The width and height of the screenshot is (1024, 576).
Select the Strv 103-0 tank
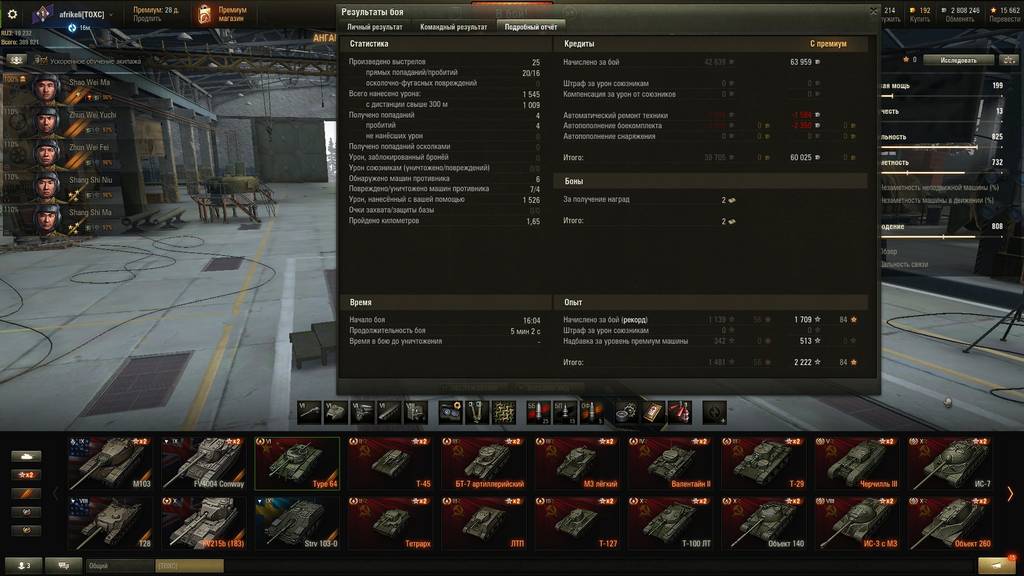(297, 522)
